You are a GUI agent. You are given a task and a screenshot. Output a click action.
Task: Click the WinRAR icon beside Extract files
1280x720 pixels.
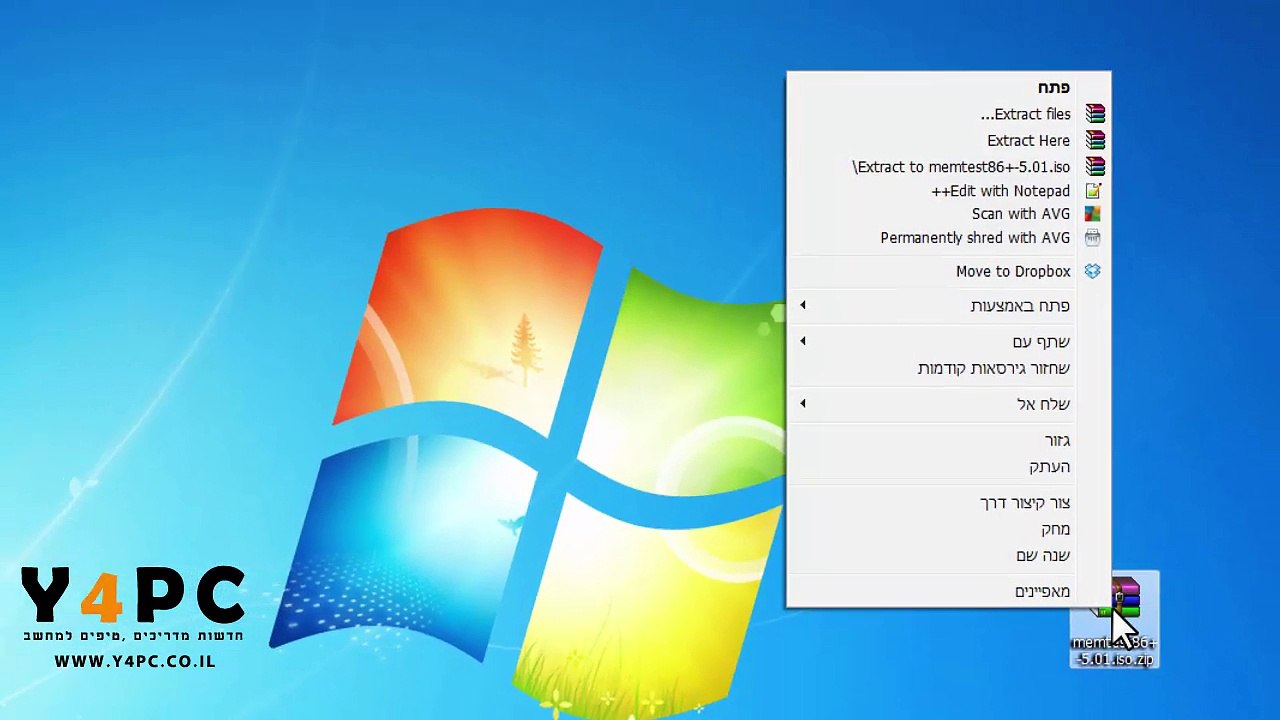pos(1095,114)
